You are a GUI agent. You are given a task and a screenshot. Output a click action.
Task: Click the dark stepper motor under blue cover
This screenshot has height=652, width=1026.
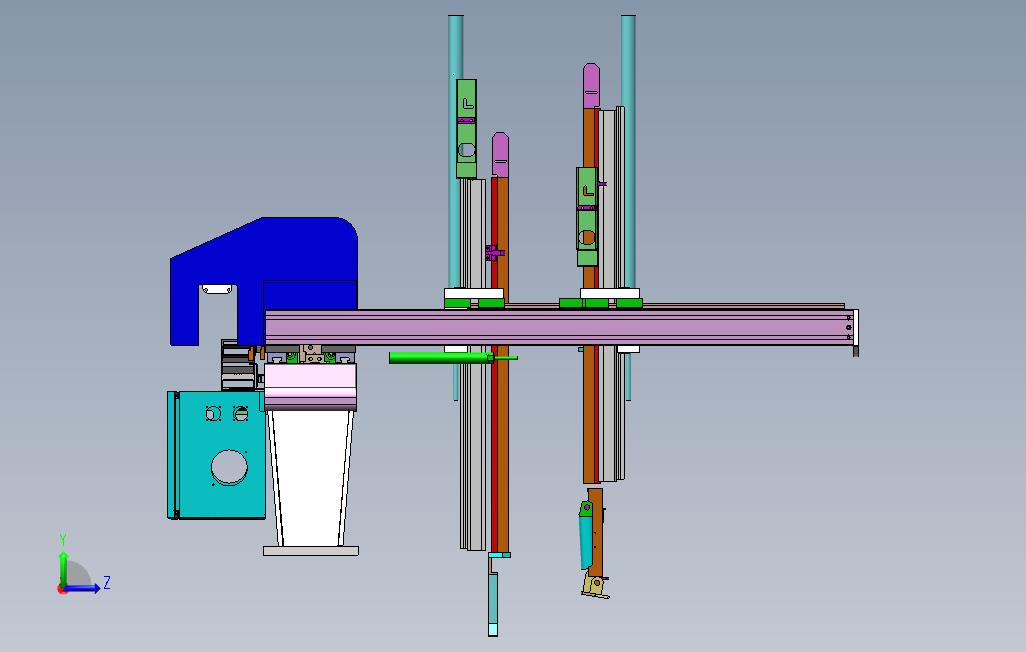[x=238, y=367]
